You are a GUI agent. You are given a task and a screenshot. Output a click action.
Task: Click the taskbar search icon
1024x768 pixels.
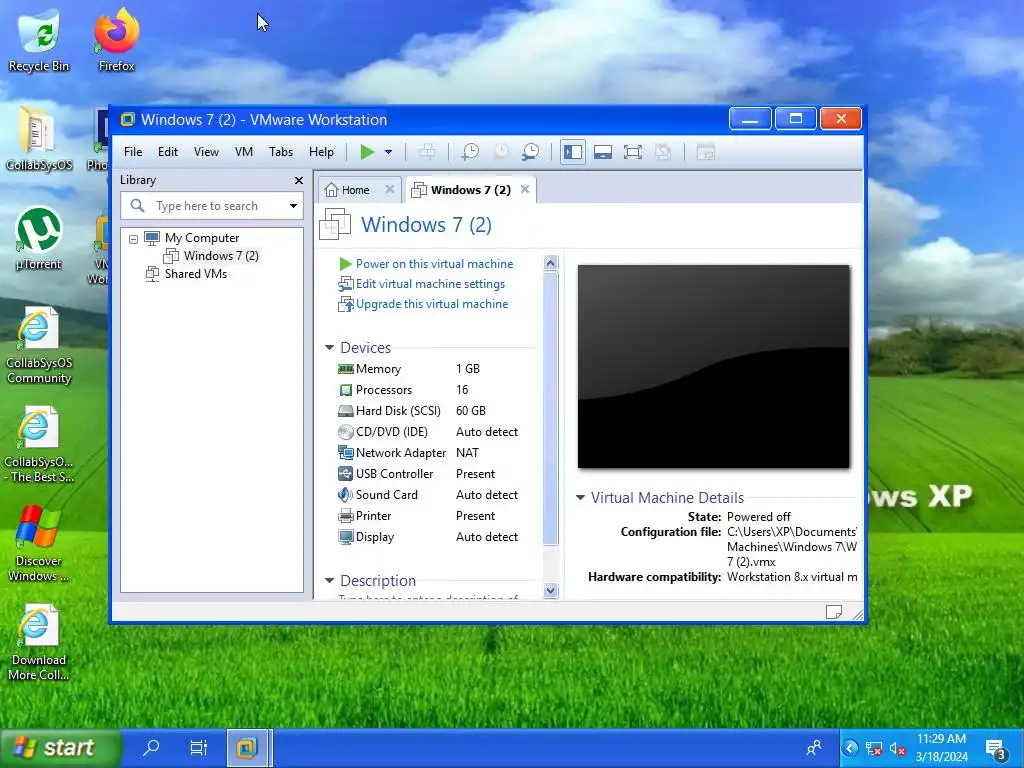pyautogui.click(x=151, y=748)
